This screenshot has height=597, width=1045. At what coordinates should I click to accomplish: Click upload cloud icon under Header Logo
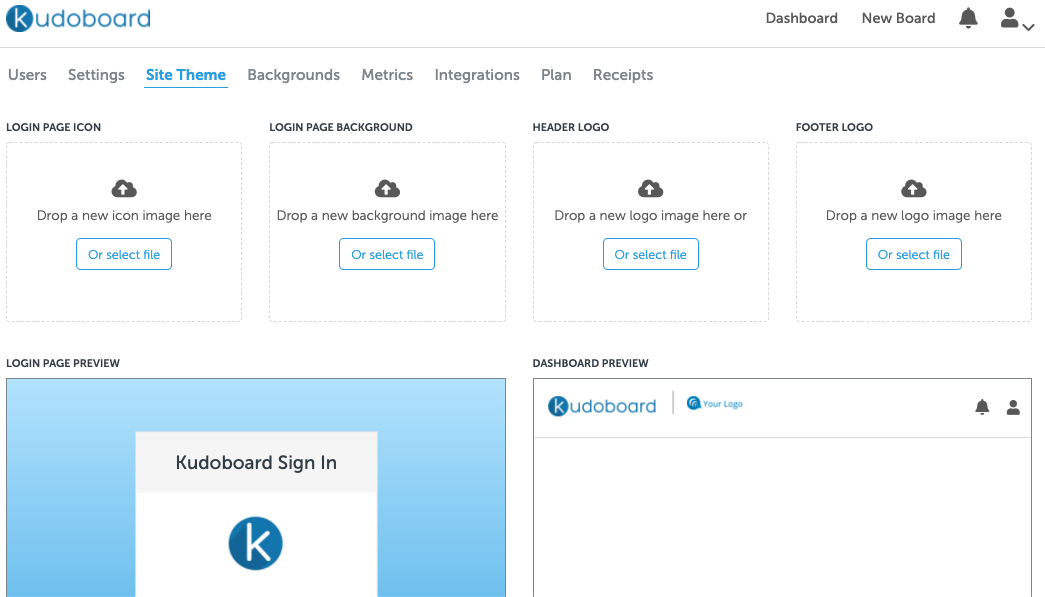coord(650,189)
